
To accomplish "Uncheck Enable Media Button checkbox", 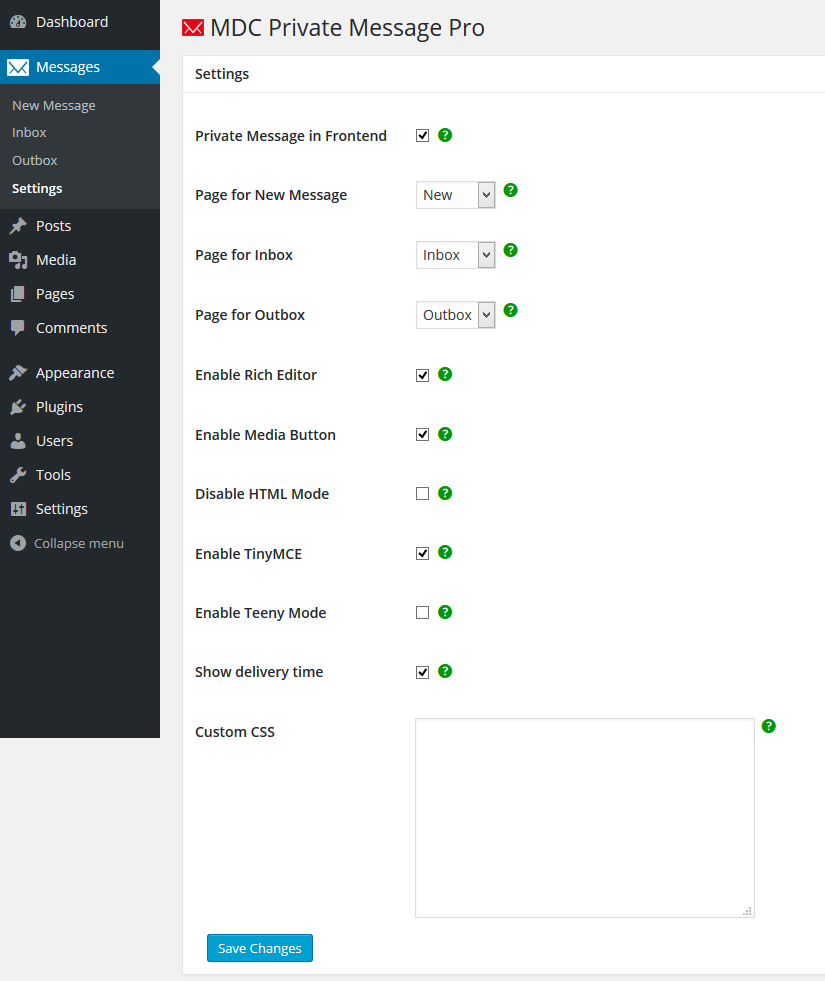I will tap(422, 434).
